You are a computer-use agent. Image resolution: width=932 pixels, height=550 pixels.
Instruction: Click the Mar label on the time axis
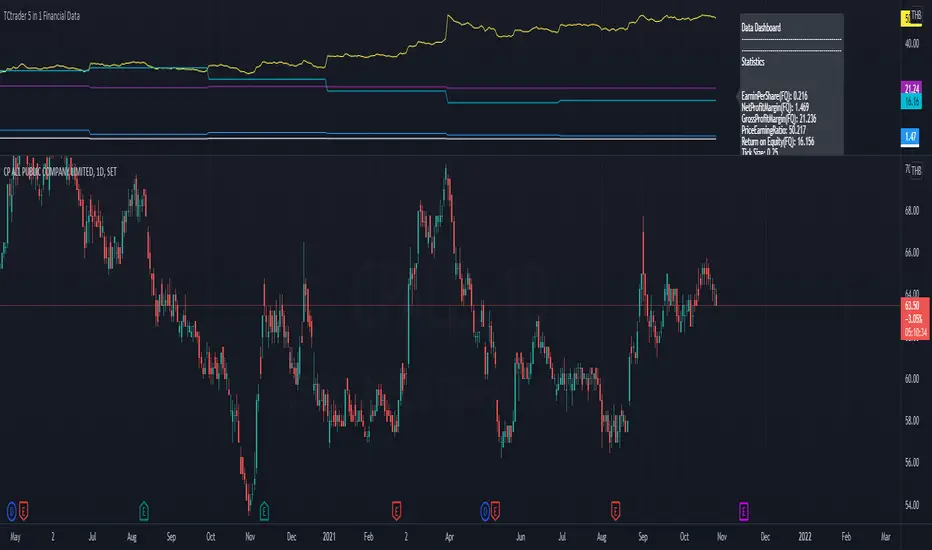886,536
